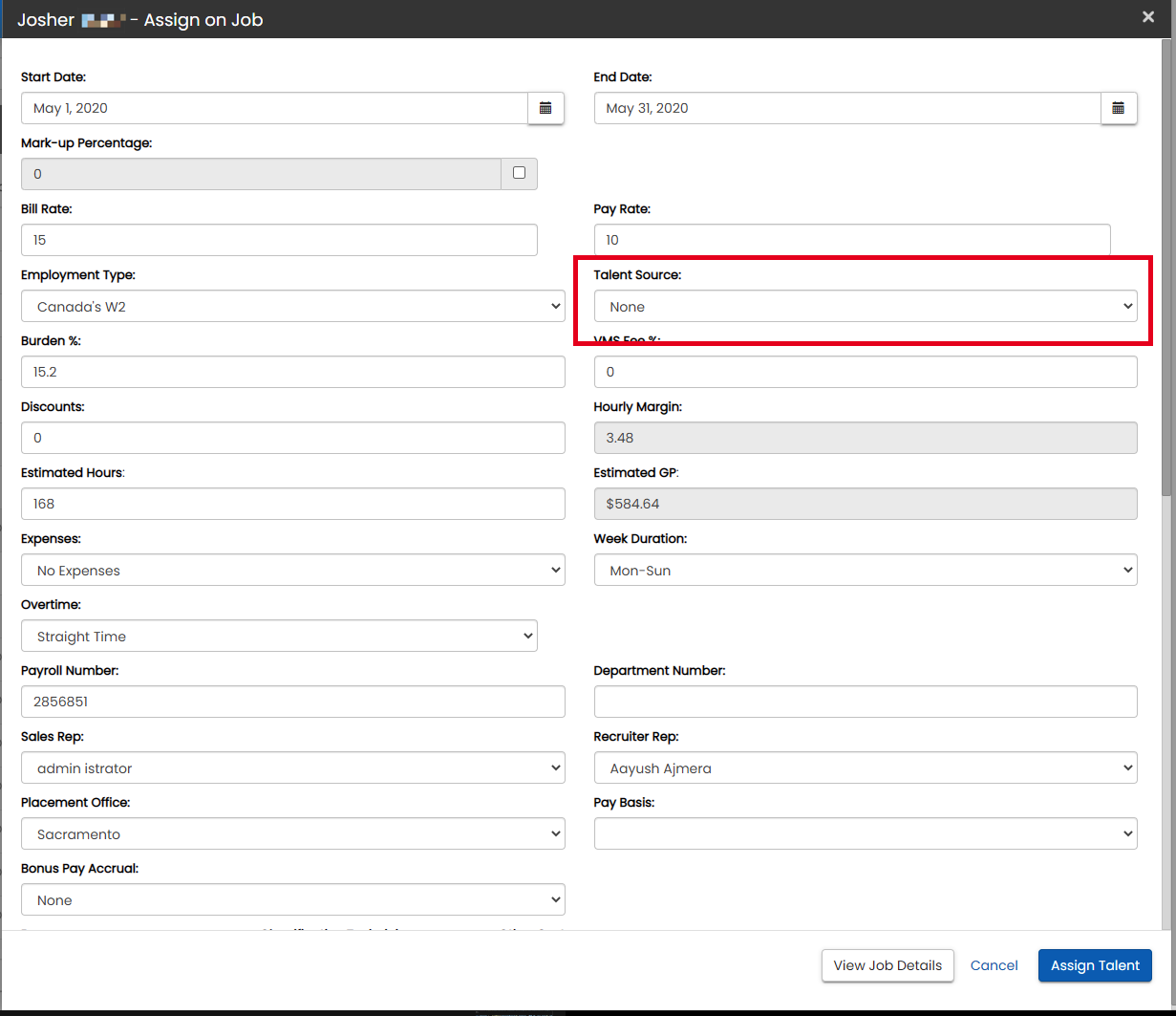
Task: Close the Assign on Job dialog
Action: (x=1148, y=17)
